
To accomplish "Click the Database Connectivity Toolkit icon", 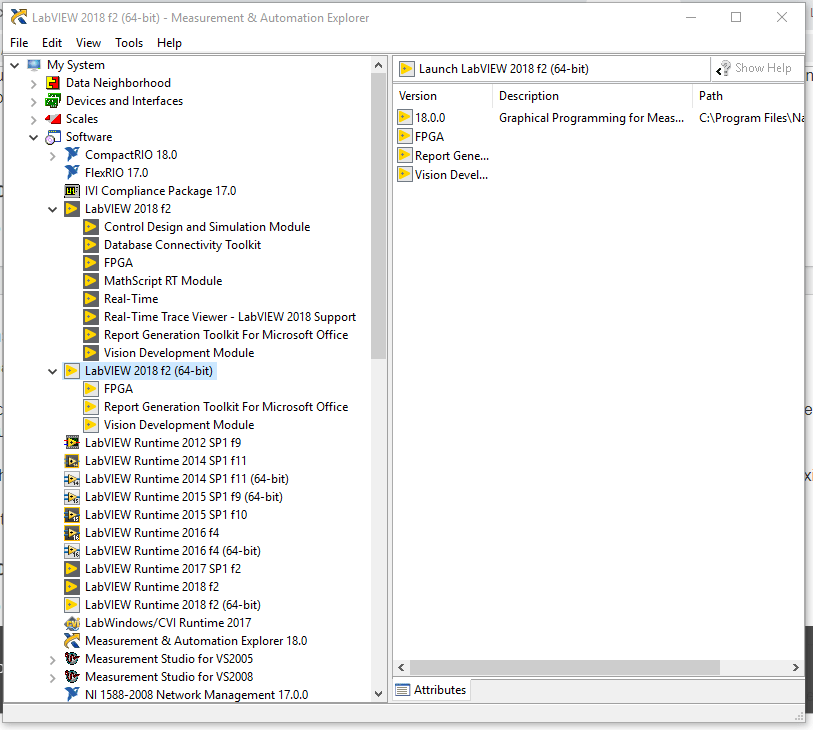I will [91, 245].
